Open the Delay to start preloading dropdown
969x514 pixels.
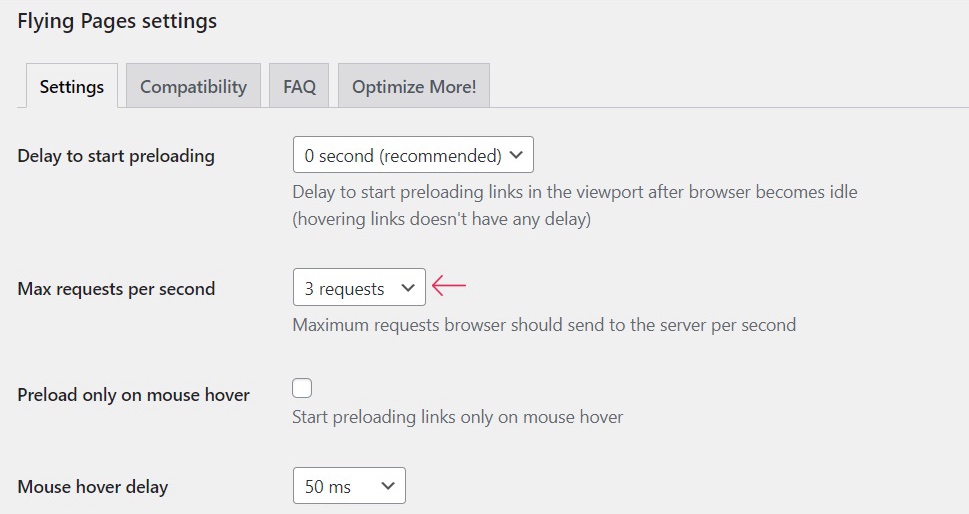pos(413,154)
